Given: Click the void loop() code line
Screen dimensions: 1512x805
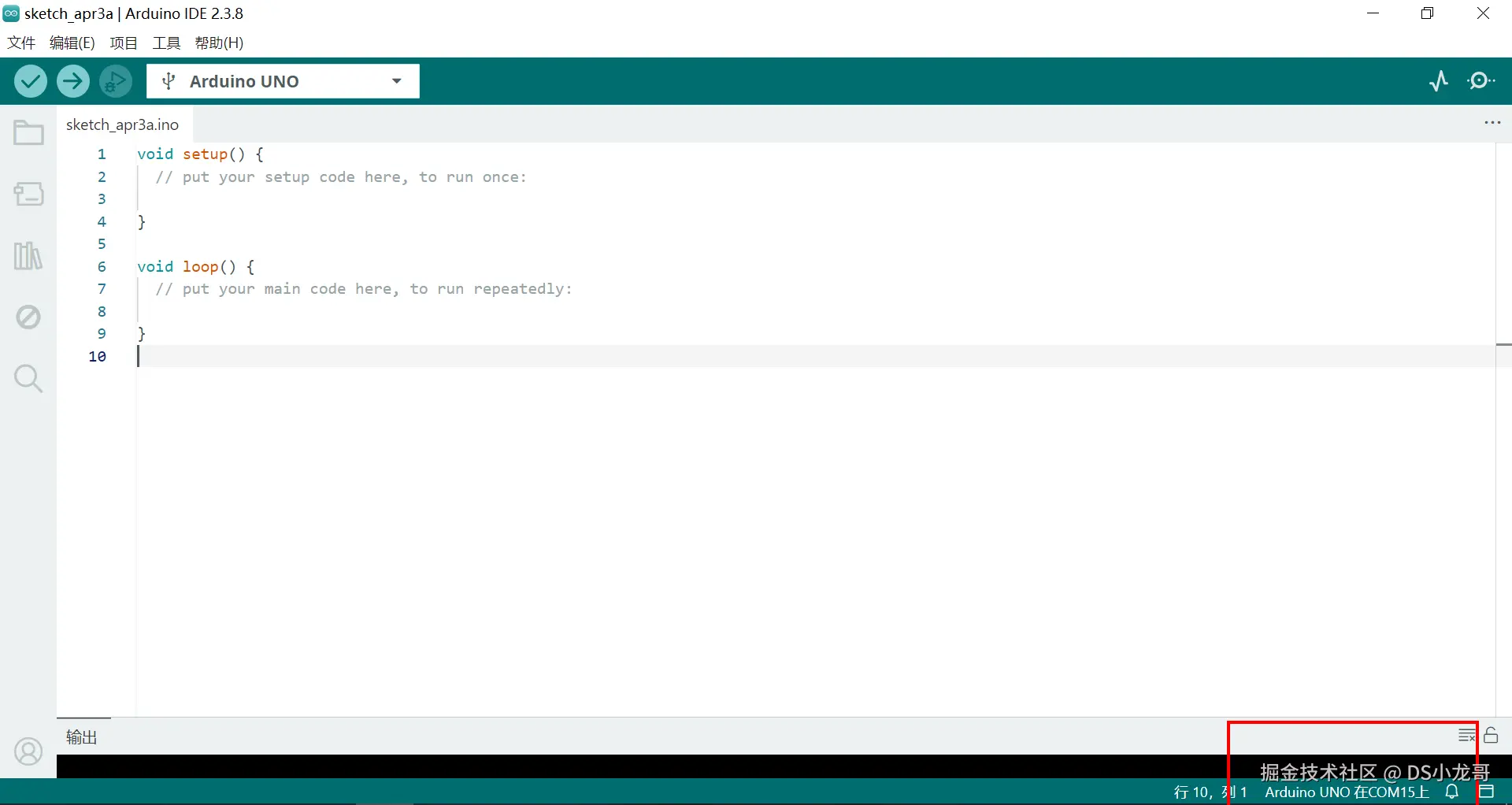Looking at the screenshot, I should (195, 266).
